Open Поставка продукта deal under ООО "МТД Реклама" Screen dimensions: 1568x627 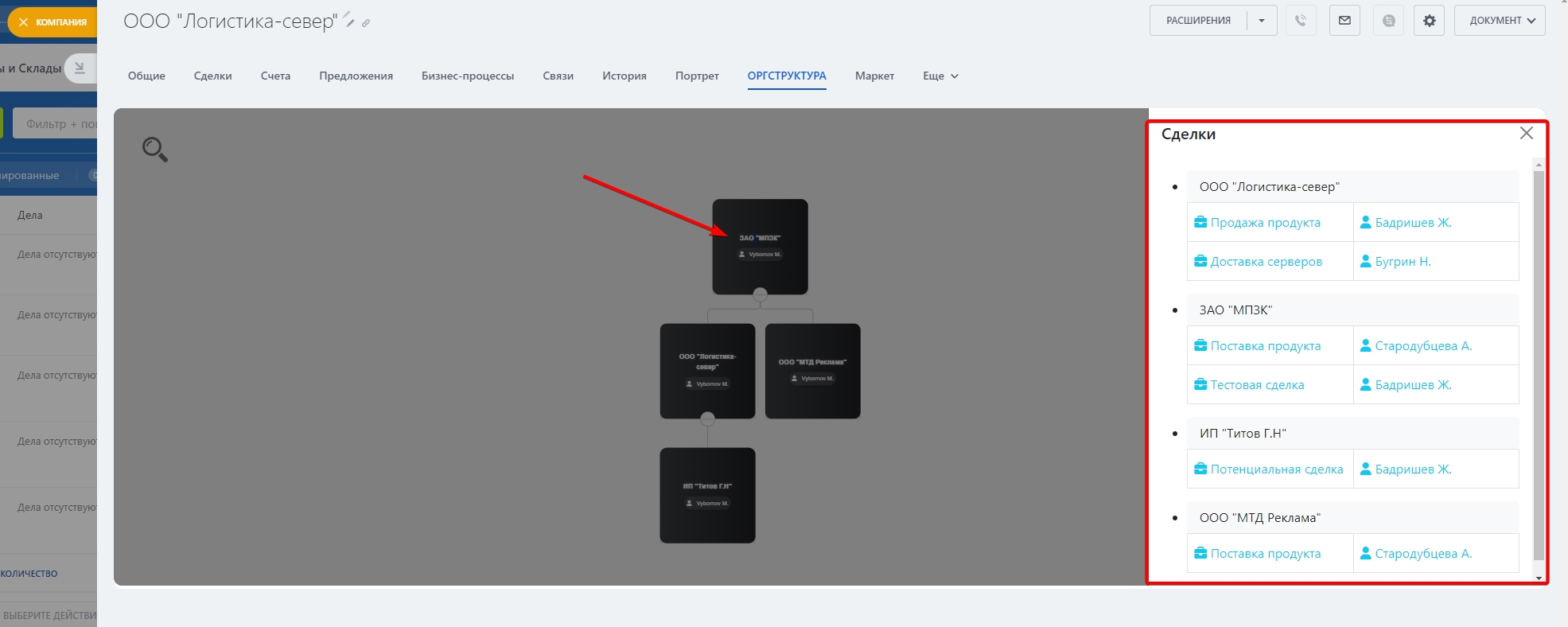[1266, 554]
